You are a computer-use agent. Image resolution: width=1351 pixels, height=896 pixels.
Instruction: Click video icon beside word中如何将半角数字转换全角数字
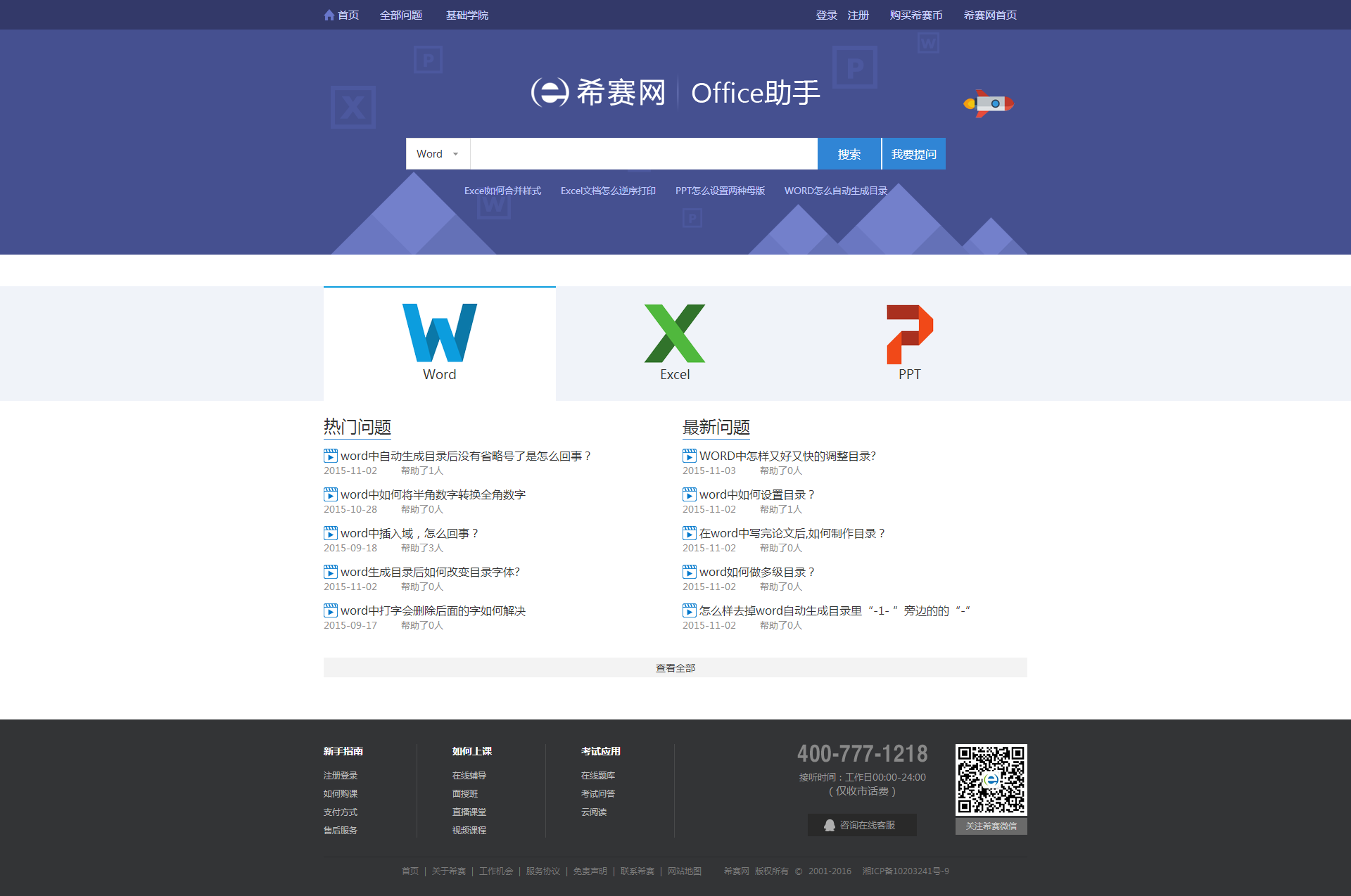click(x=331, y=494)
